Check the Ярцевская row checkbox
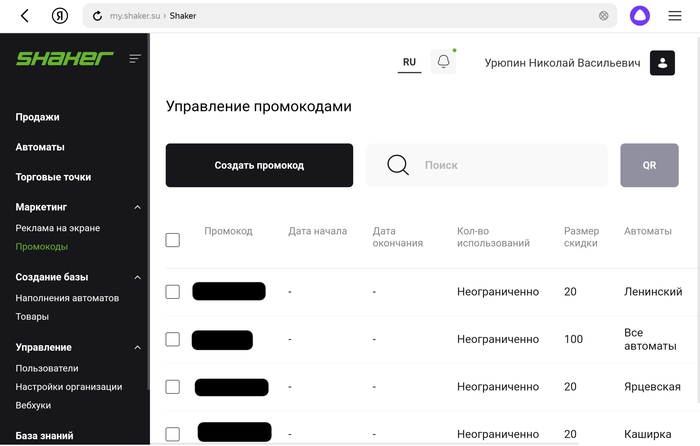 click(173, 387)
